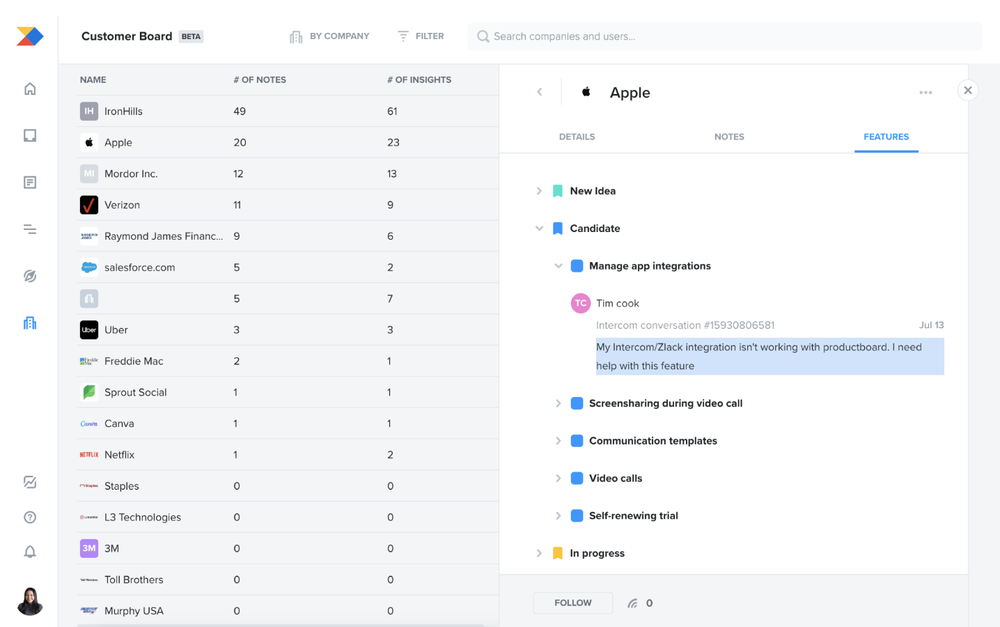
Task: Click the Sprout Social leaf logo
Action: tap(89, 392)
